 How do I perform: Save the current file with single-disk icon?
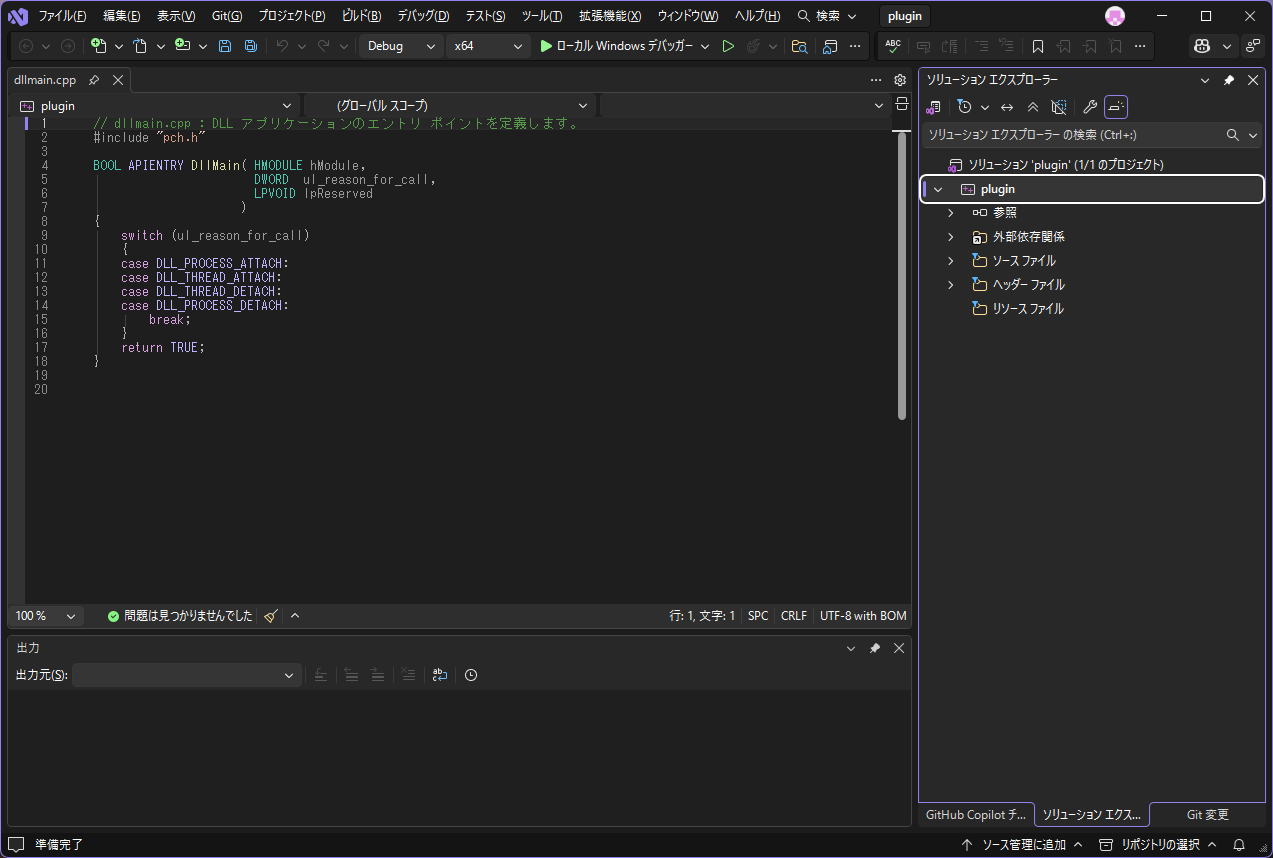225,46
